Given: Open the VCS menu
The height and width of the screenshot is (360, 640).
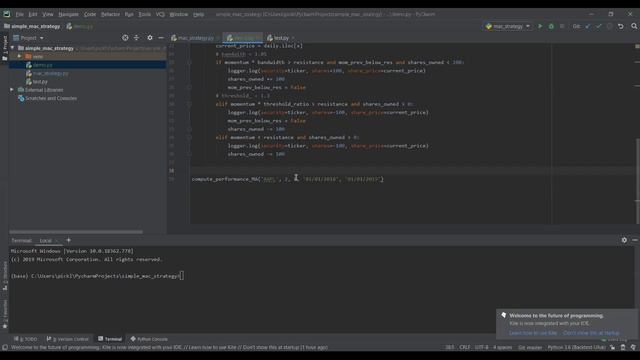Looking at the screenshot, I should click(160, 14).
